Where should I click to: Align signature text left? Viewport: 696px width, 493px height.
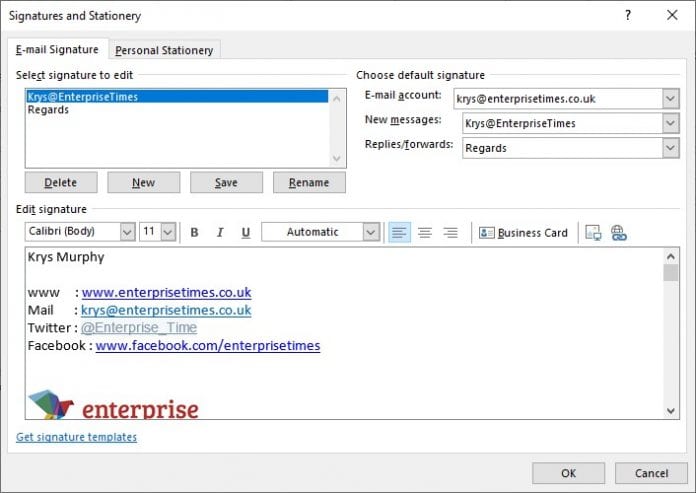pos(399,232)
